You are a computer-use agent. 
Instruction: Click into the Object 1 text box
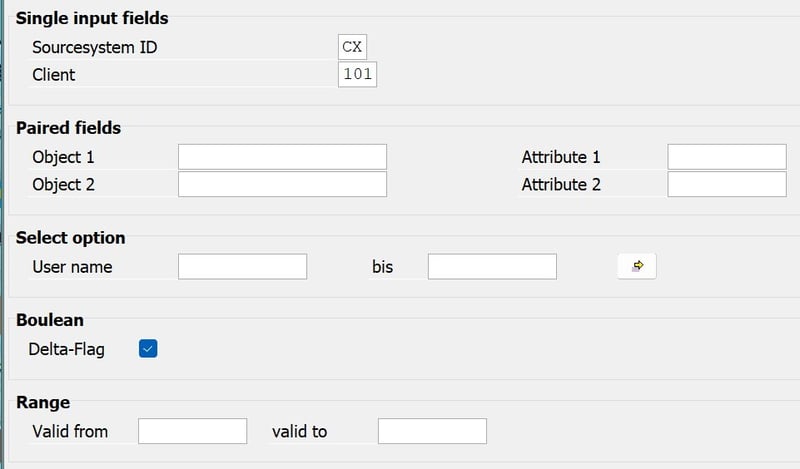click(x=282, y=157)
